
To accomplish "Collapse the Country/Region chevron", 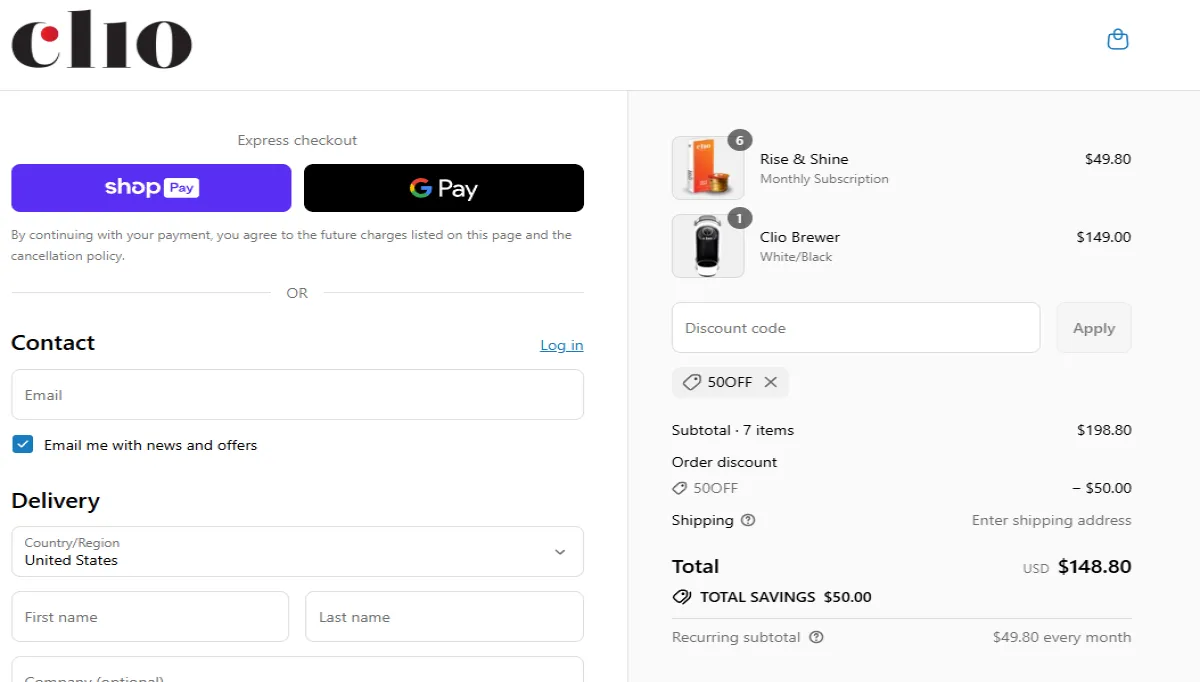I will click(x=560, y=551).
